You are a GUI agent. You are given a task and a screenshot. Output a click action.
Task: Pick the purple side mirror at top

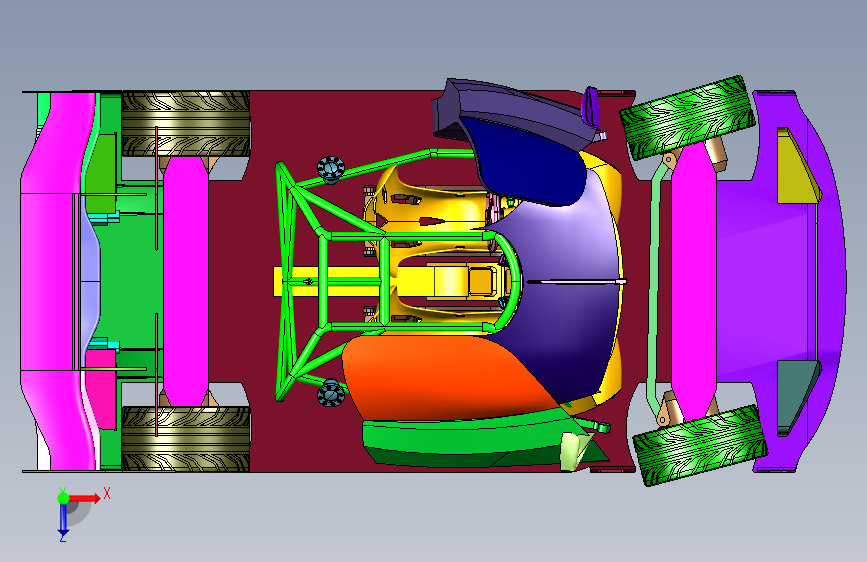(592, 105)
